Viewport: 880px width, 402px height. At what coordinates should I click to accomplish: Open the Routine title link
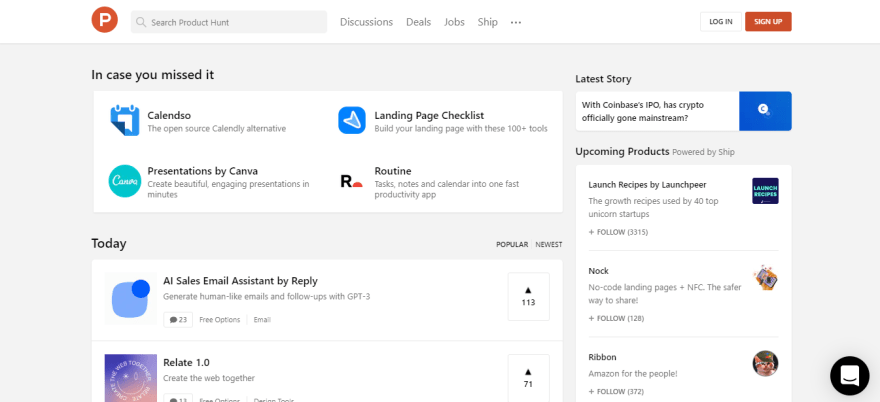pyautogui.click(x=393, y=171)
